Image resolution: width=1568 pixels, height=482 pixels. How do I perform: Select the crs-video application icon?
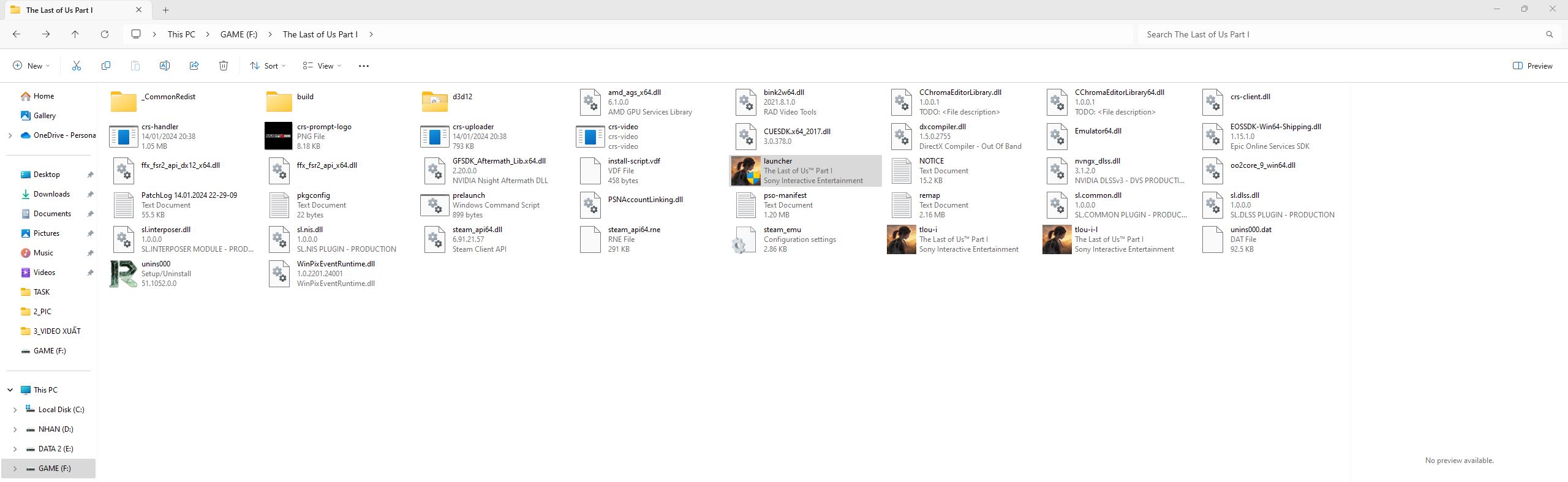[590, 136]
